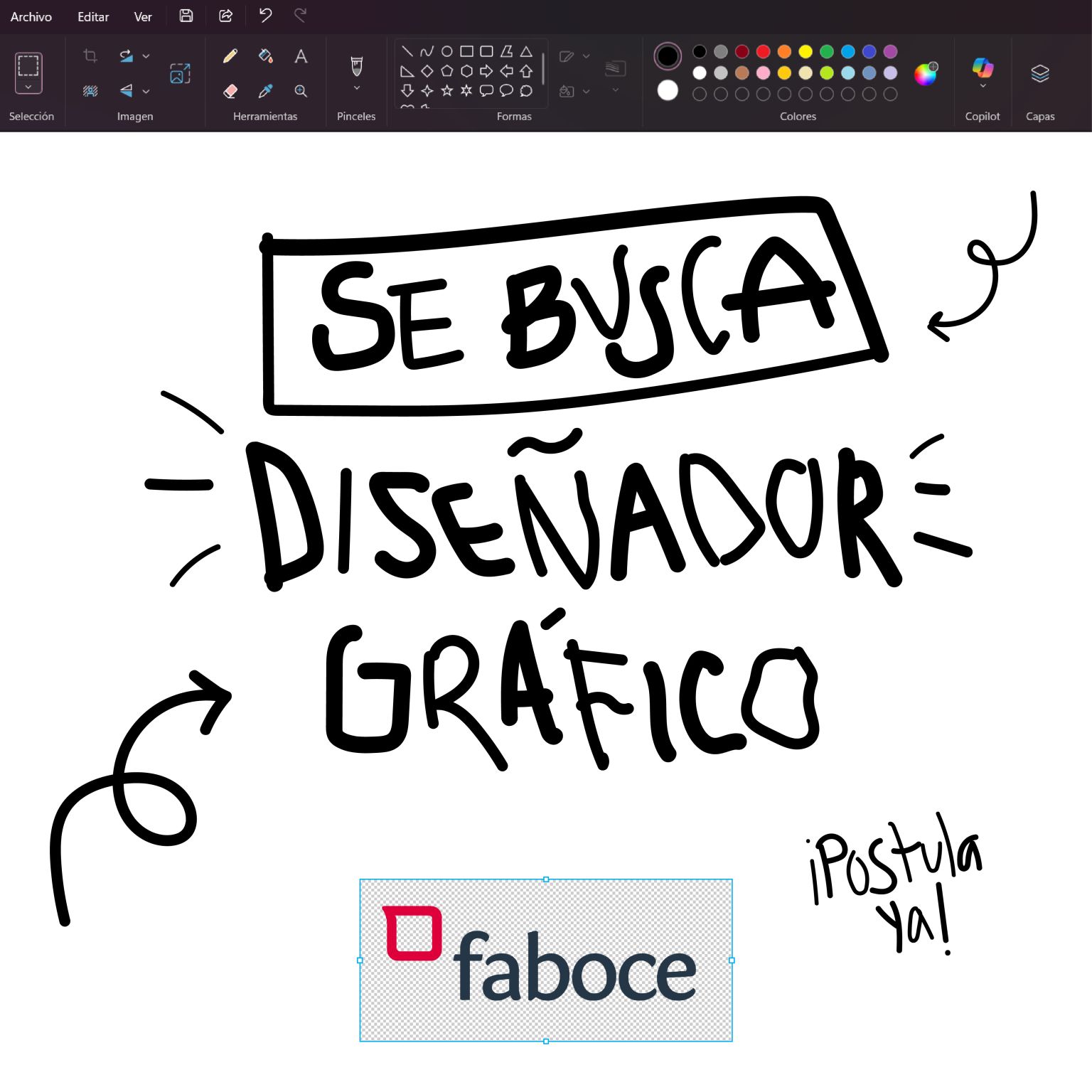
Task: Click the right middle selection handle of logo
Action: 732,960
